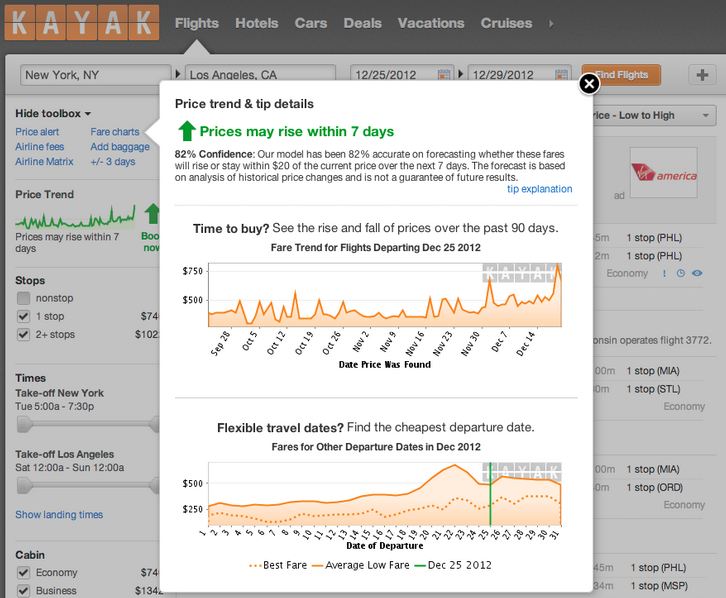Screen dimensions: 726x598
Task: Check the nonstop checkbox
Action: [23, 299]
